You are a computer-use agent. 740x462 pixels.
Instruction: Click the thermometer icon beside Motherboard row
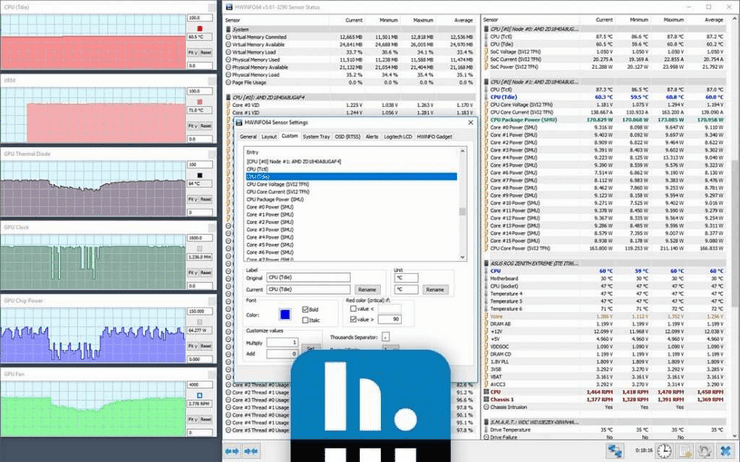(487, 278)
